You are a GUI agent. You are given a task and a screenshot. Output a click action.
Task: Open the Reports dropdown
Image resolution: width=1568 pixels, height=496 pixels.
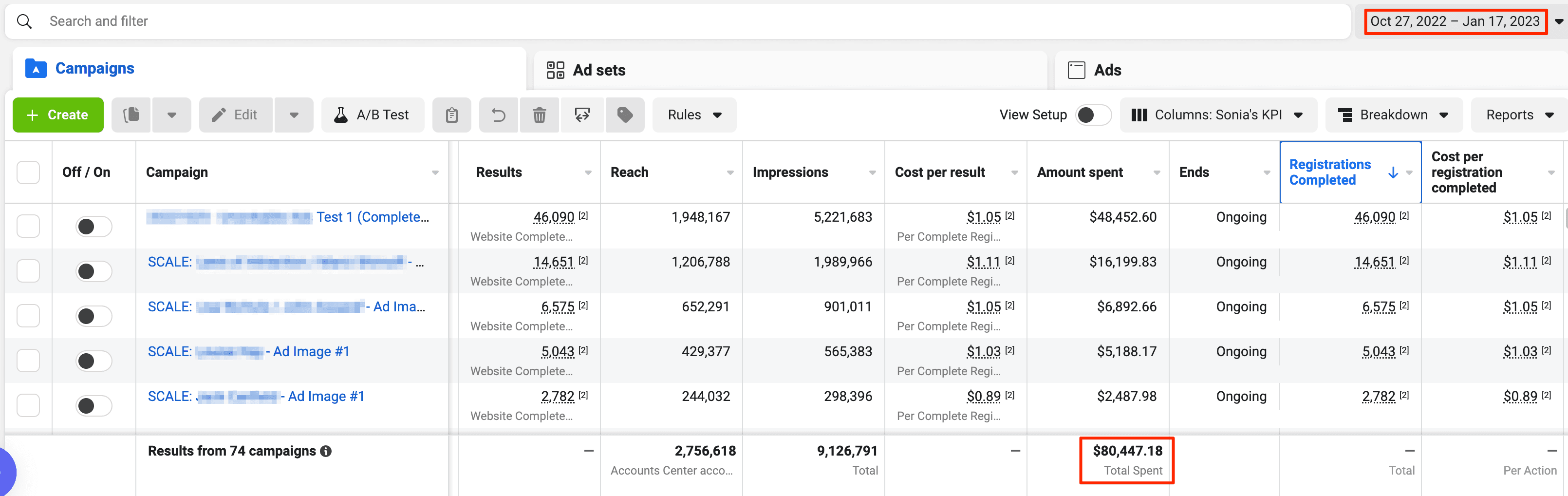[x=1519, y=114]
